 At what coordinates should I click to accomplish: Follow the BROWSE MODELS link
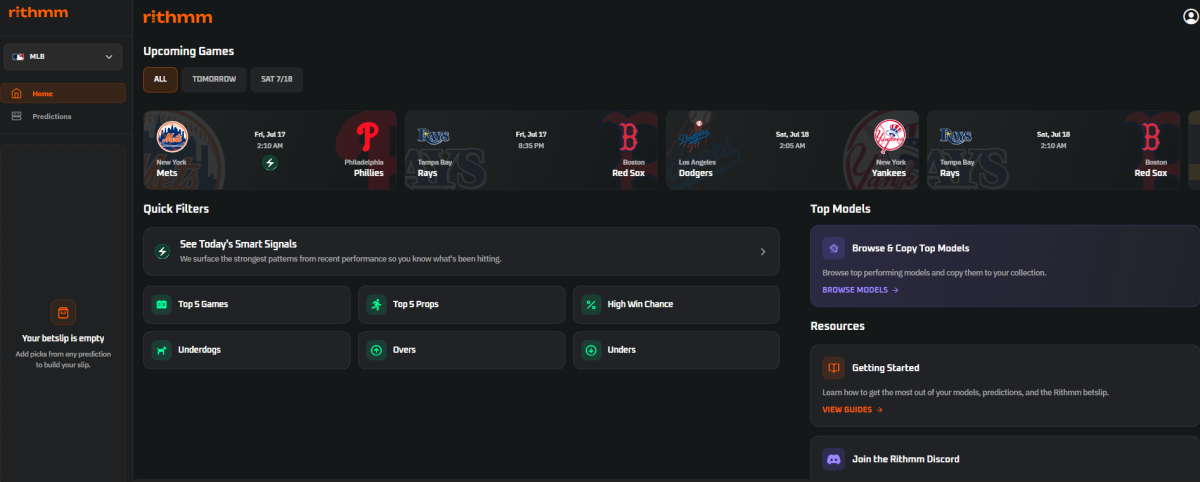pos(860,290)
